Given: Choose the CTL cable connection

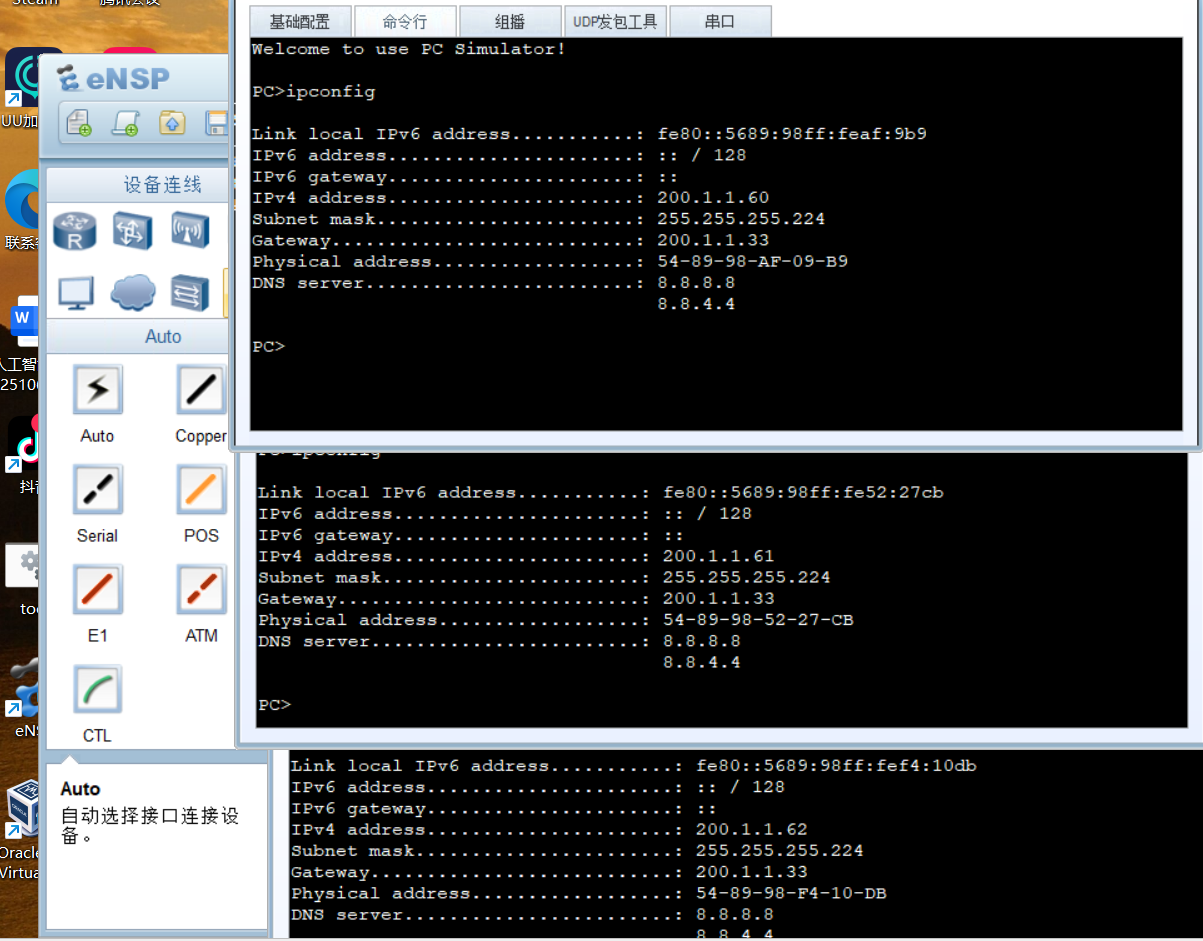Looking at the screenshot, I should tap(97, 690).
